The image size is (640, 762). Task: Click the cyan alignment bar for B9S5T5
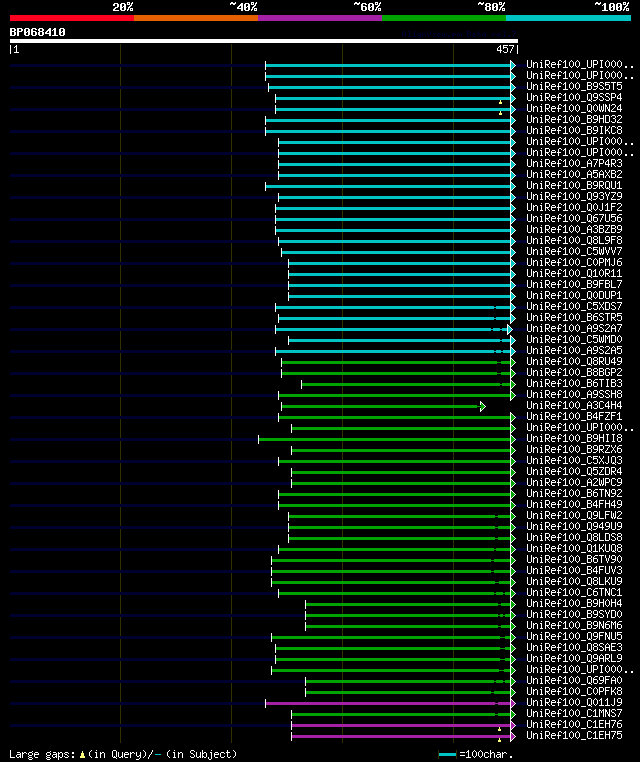(389, 87)
